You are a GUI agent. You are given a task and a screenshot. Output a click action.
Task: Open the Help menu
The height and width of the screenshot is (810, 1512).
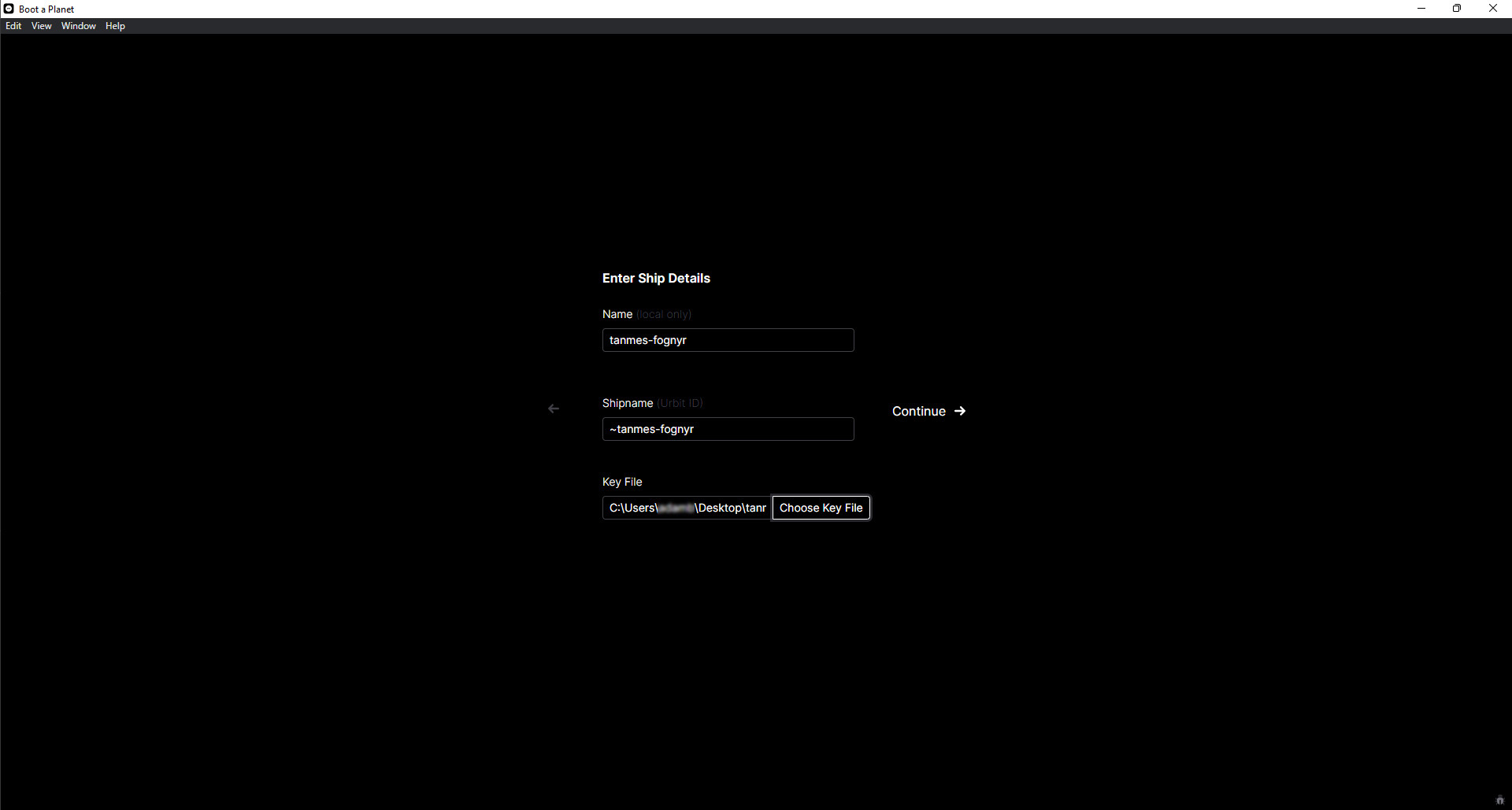click(x=115, y=26)
